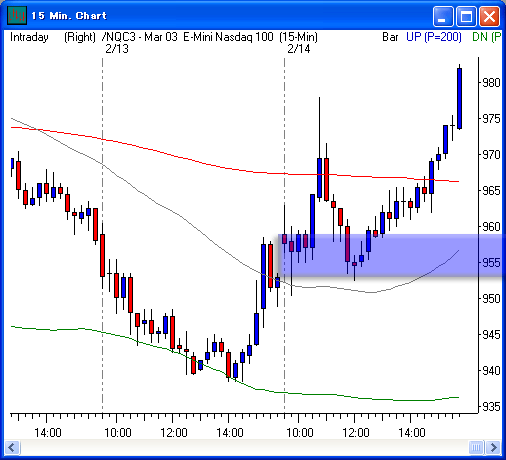Close the 15 Min. Chart window
Screen dimensions: 506x460
pyautogui.click(x=489, y=16)
